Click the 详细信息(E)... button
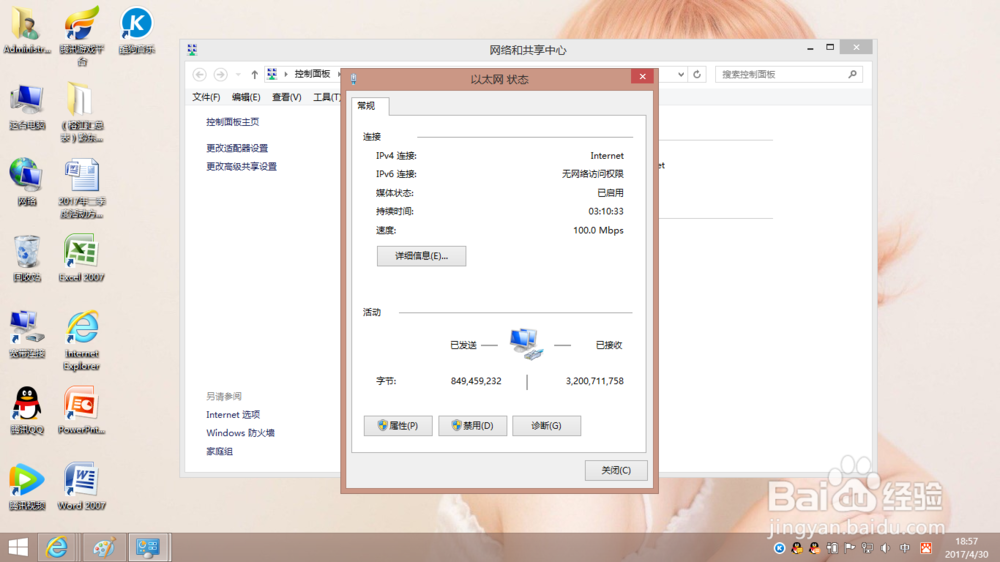 pyautogui.click(x=422, y=256)
